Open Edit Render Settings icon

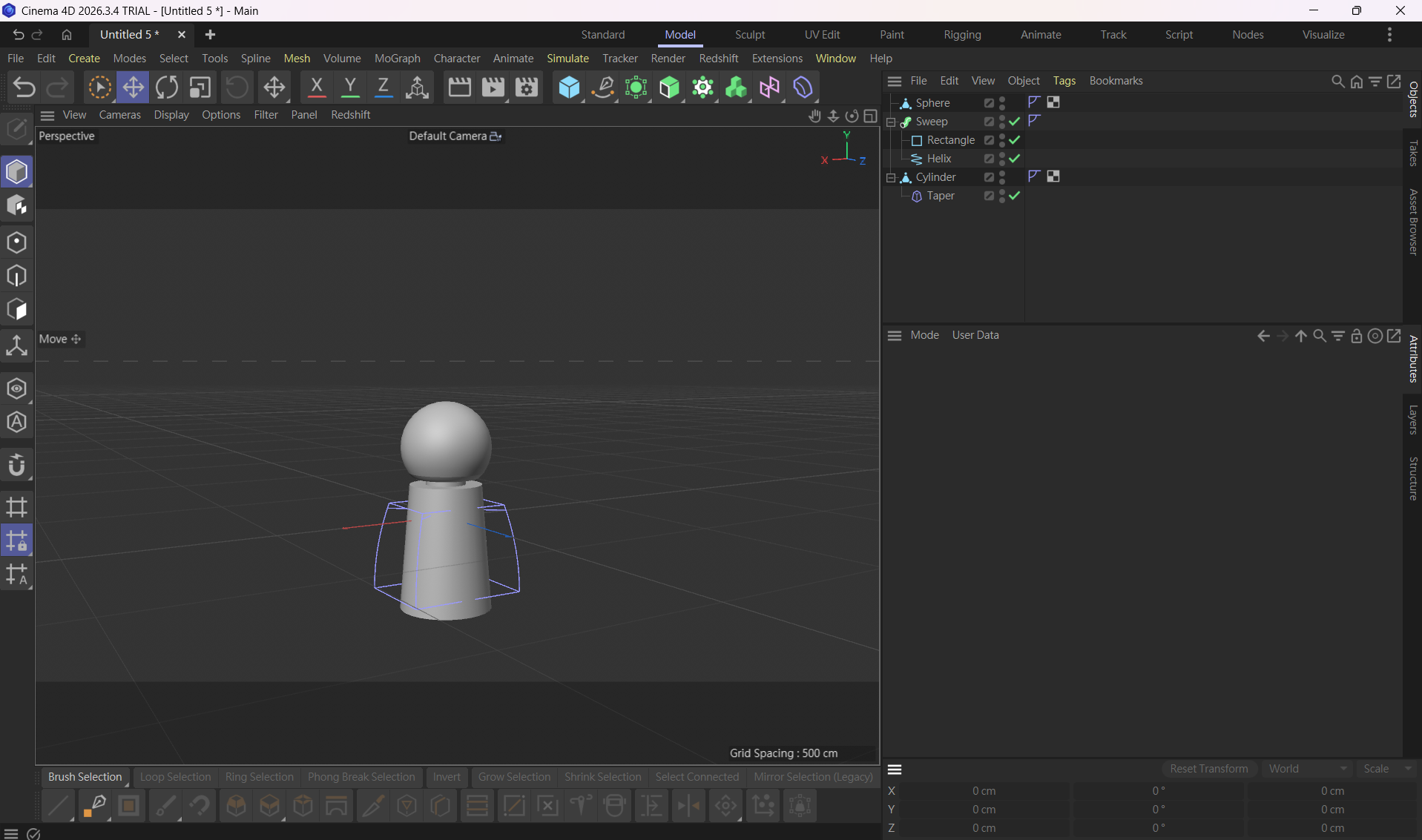click(527, 87)
